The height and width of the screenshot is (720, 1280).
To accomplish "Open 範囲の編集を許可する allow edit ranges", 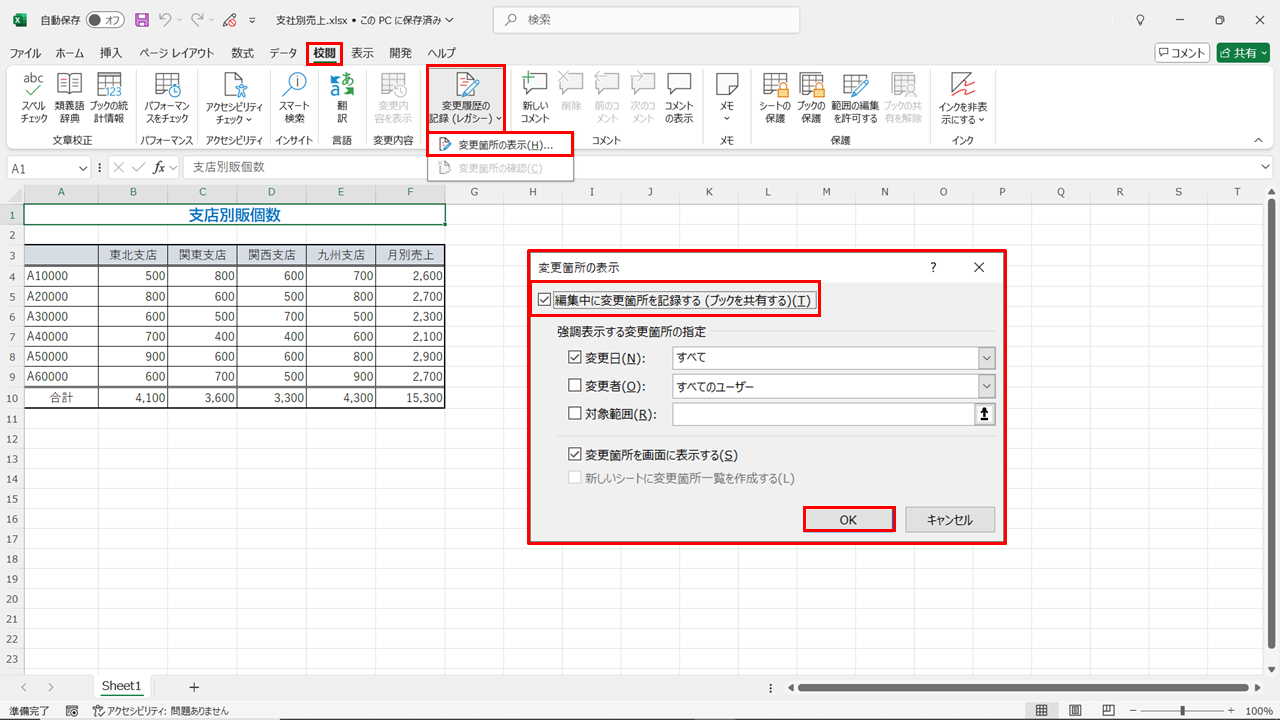I will [x=855, y=98].
